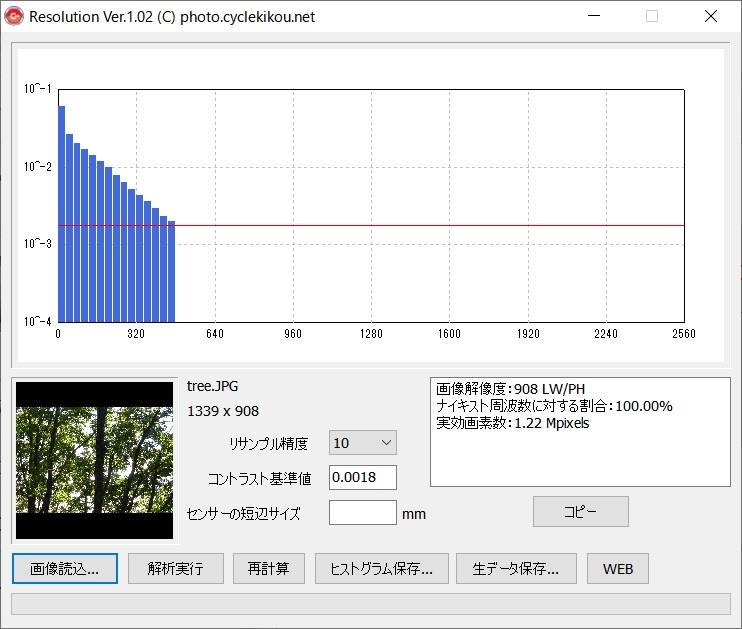Save the histogram via ヒストグラム保存...
The image size is (742, 629).
click(381, 568)
